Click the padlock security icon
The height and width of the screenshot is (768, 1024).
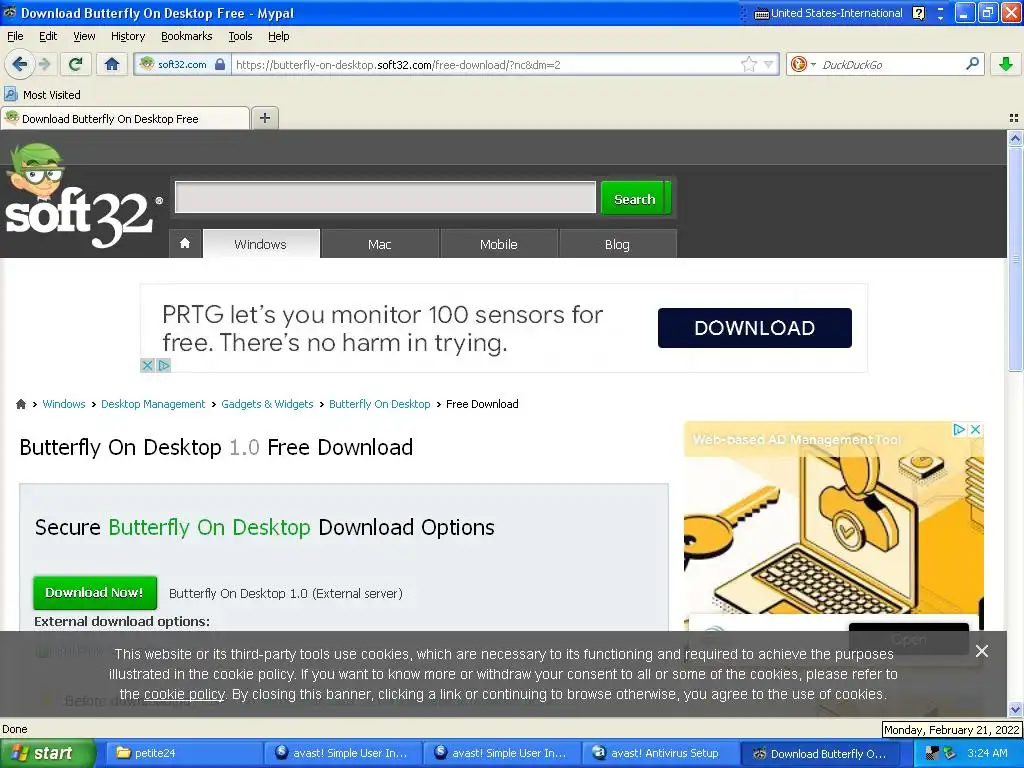[x=220, y=64]
